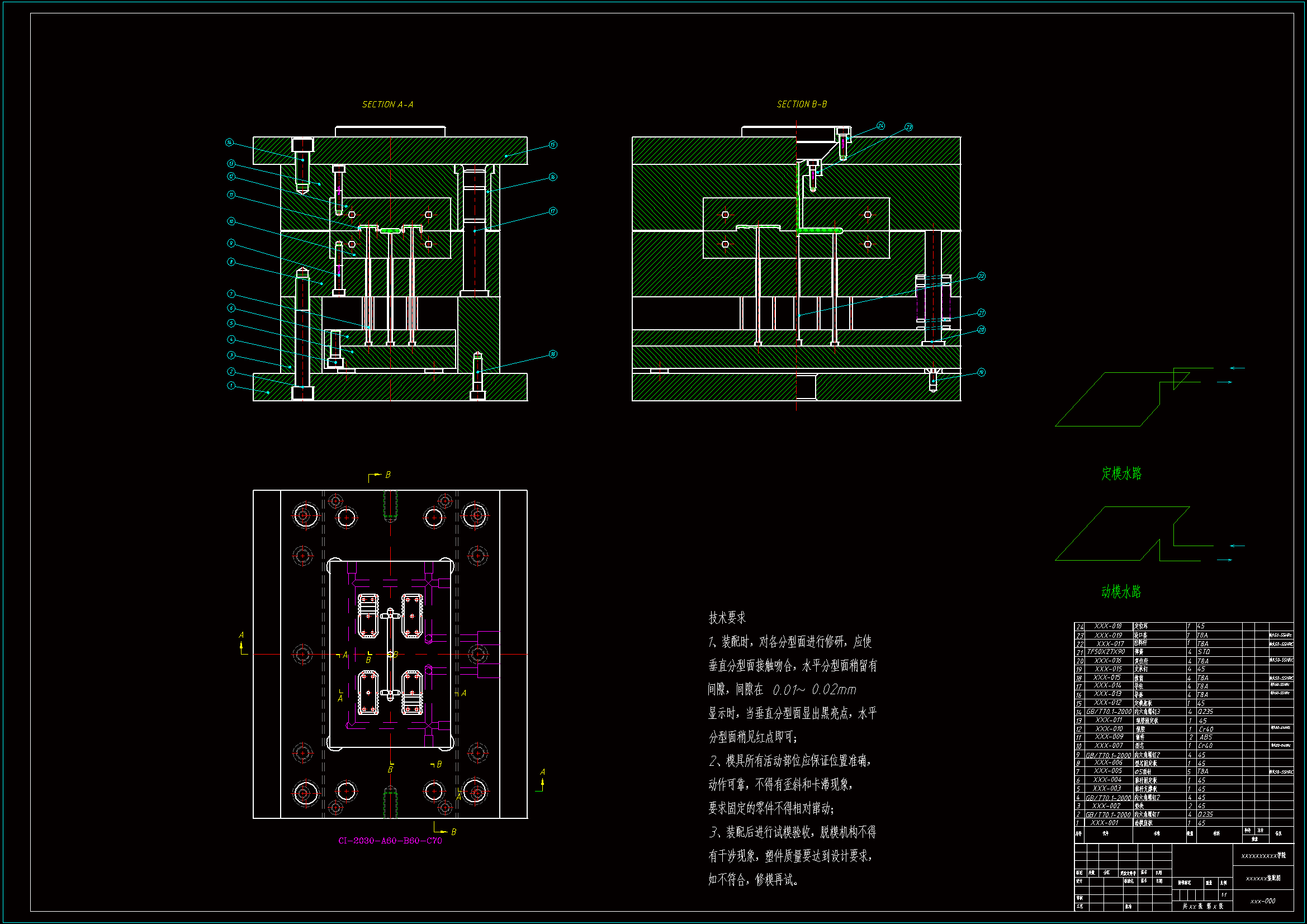Click the XXX-018 row in parts list

[1108, 626]
